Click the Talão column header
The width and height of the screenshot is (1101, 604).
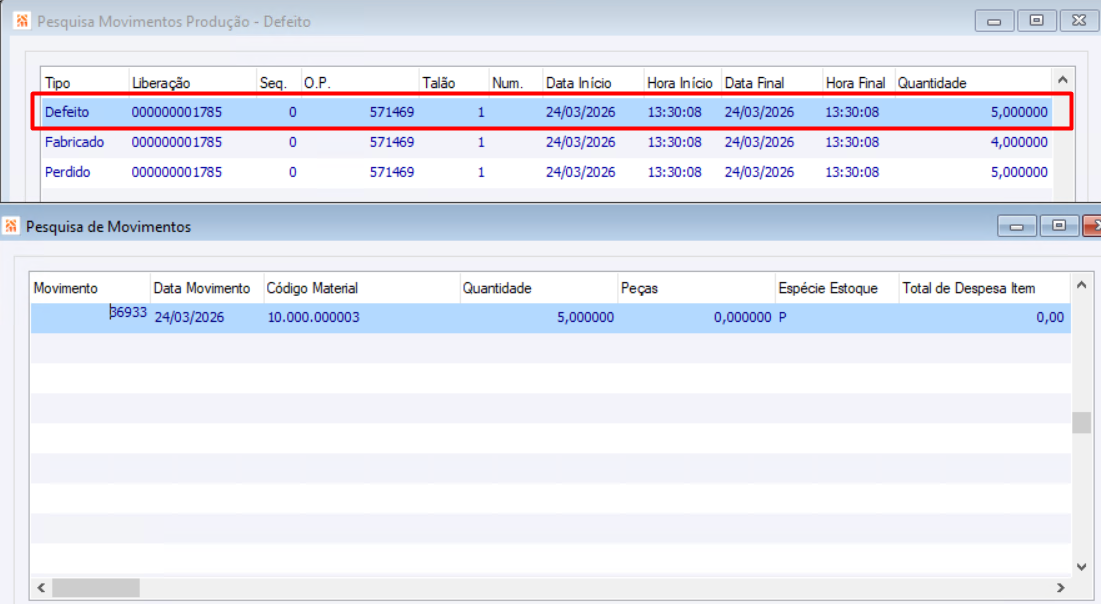coord(454,83)
